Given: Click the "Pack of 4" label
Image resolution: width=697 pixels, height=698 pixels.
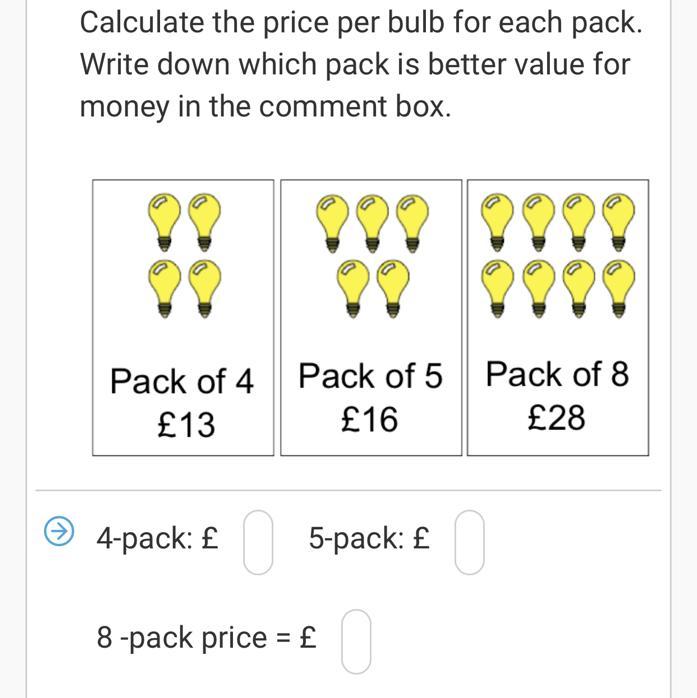Looking at the screenshot, I should click(x=182, y=381).
